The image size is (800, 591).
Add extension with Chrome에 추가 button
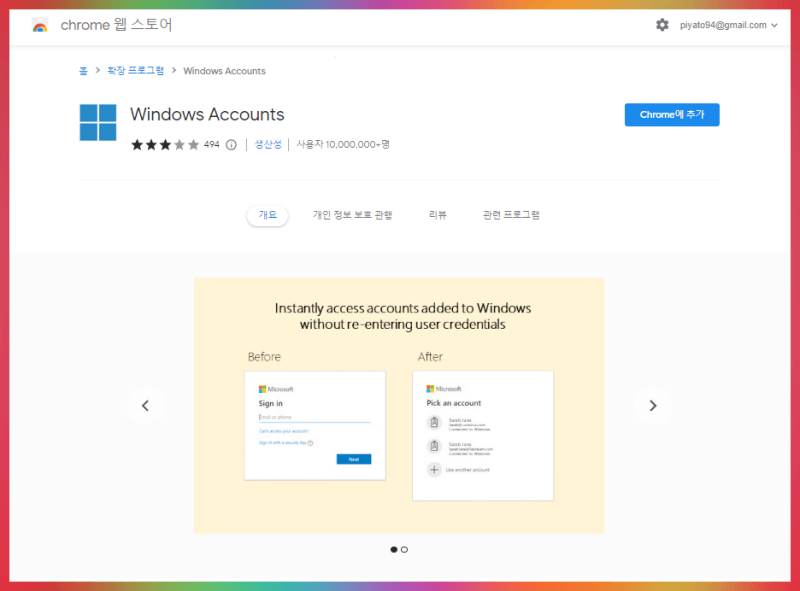672,115
